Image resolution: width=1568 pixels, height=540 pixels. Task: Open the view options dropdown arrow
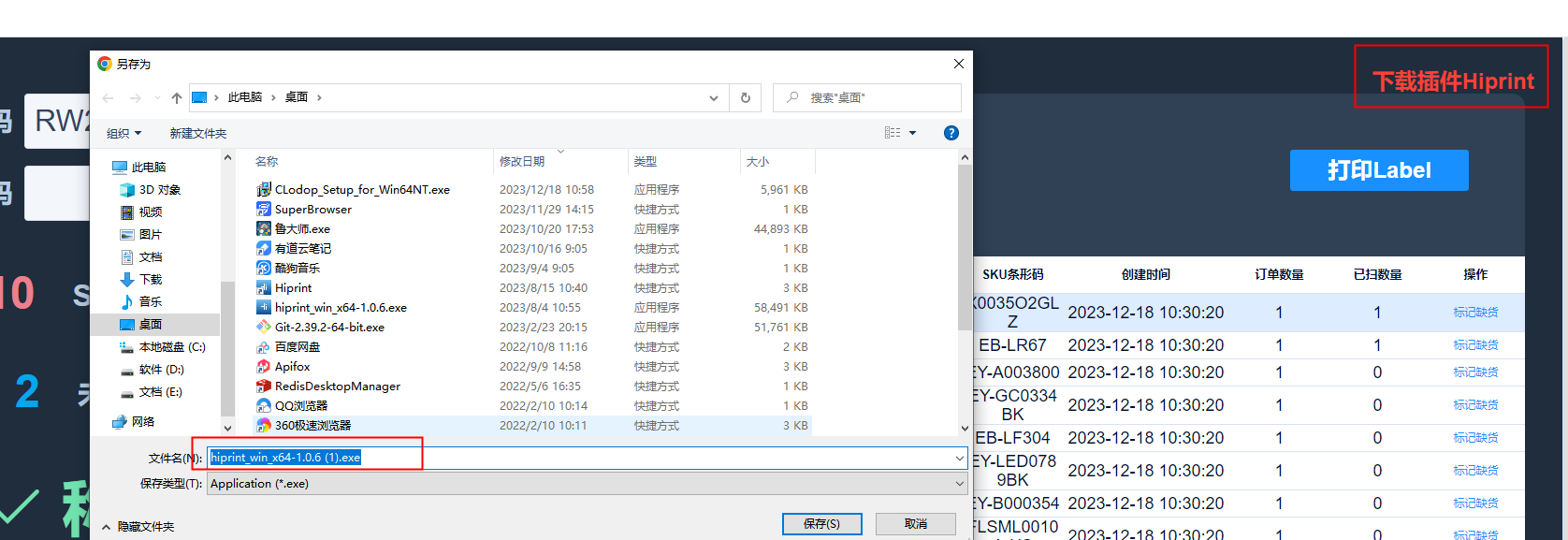click(x=913, y=133)
